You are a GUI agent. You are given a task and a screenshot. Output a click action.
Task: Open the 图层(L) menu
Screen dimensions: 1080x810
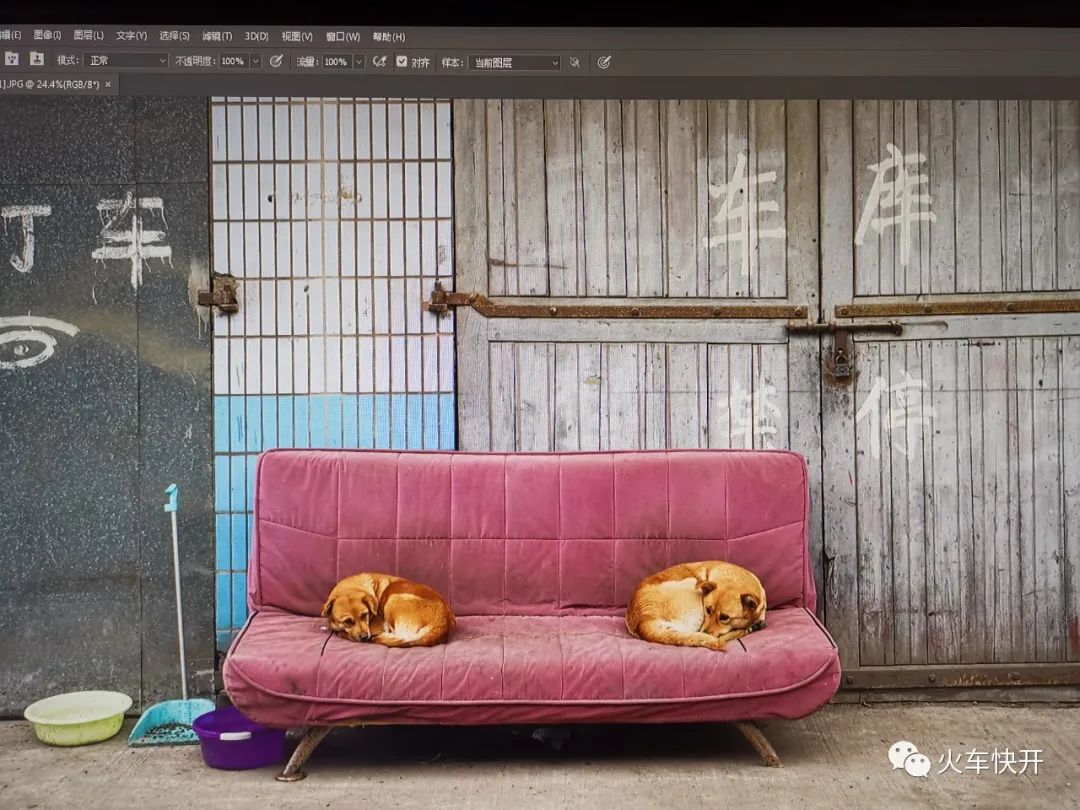(88, 35)
